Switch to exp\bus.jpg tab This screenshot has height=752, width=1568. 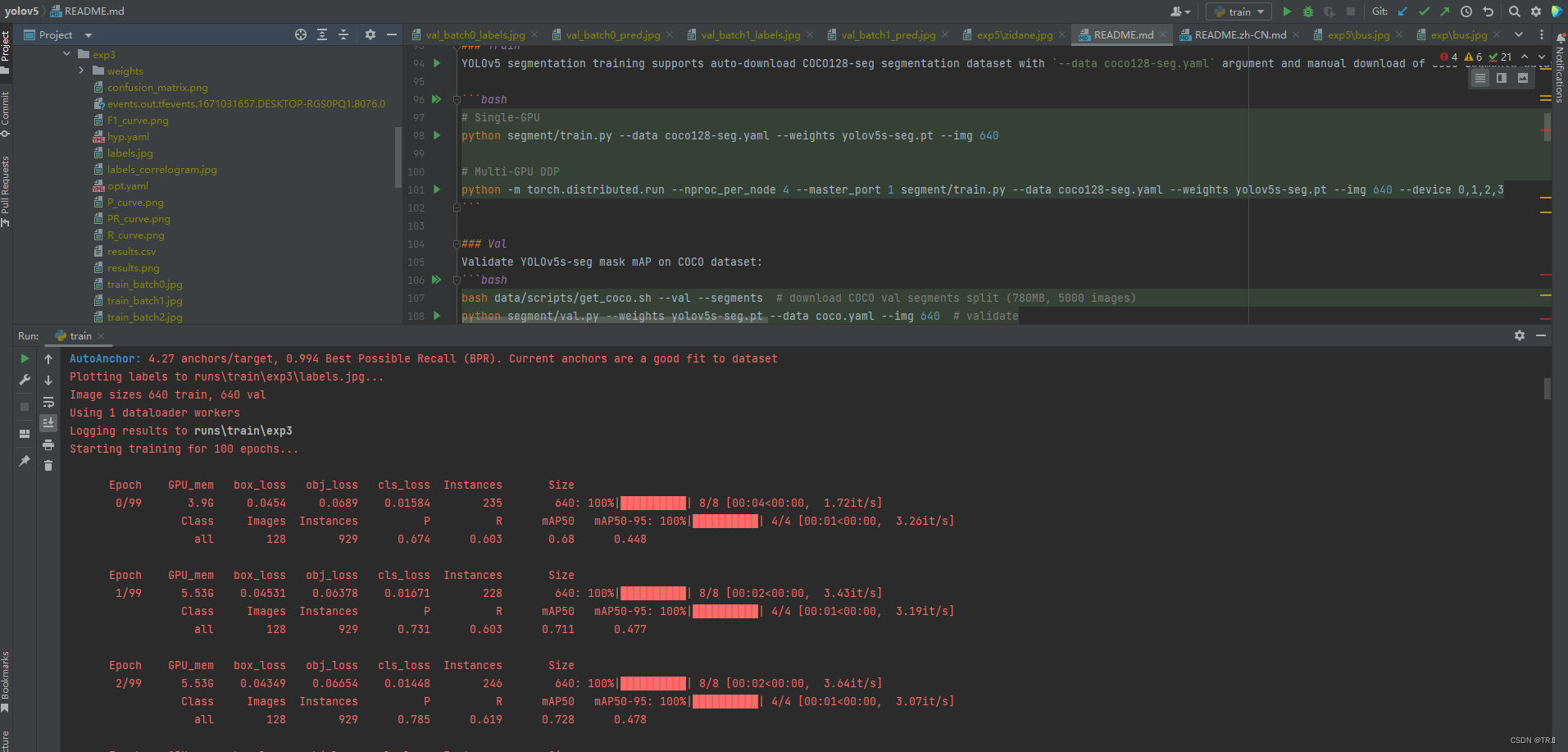pos(1458,34)
